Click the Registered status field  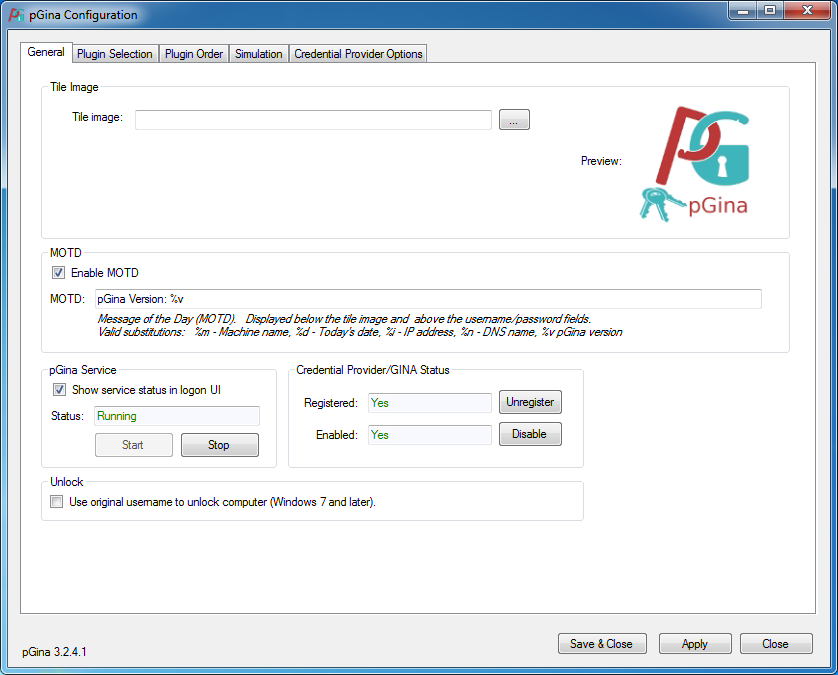coord(430,403)
